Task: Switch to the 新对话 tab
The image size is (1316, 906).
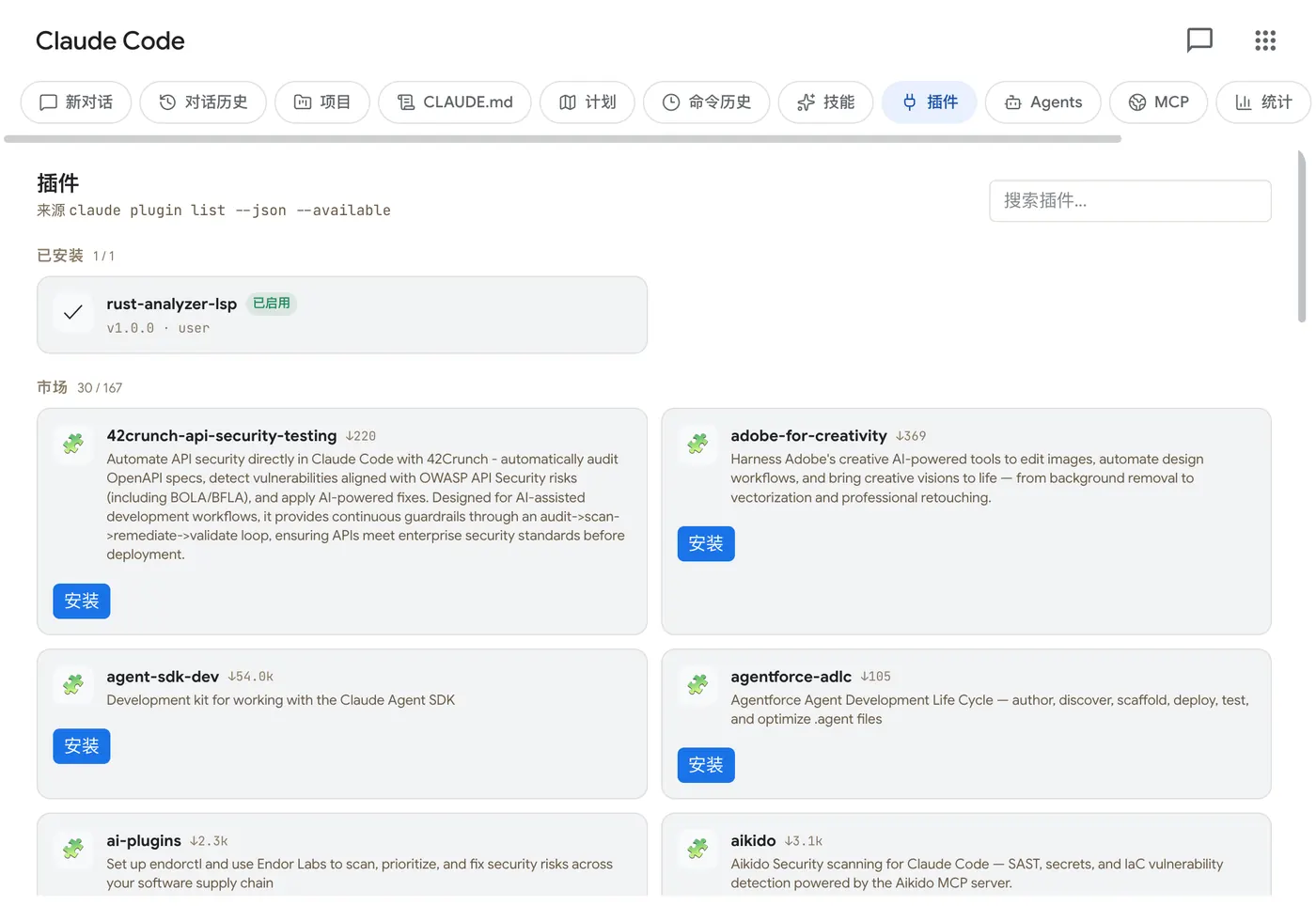Action: tap(76, 102)
